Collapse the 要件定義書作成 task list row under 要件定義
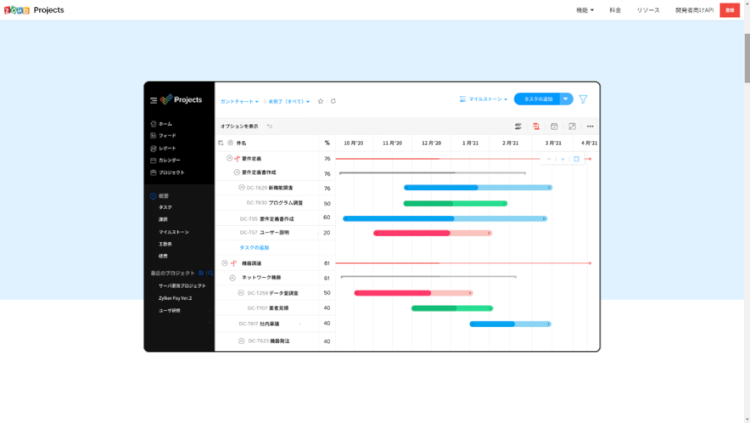This screenshot has width=750, height=423. [x=236, y=172]
